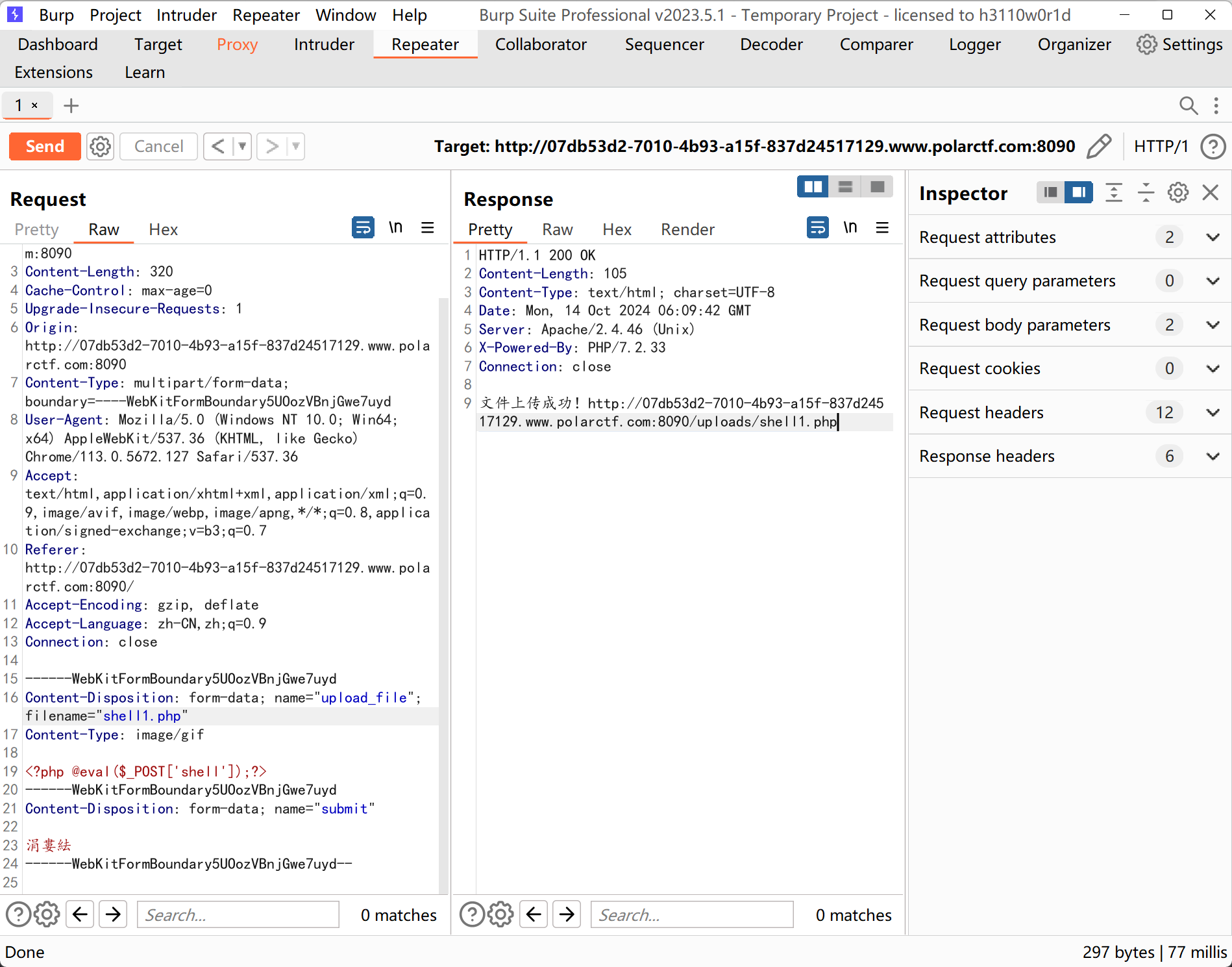This screenshot has height=967, width=1232.
Task: Open Repeater tab options kebab menu
Action: pyautogui.click(x=1216, y=105)
